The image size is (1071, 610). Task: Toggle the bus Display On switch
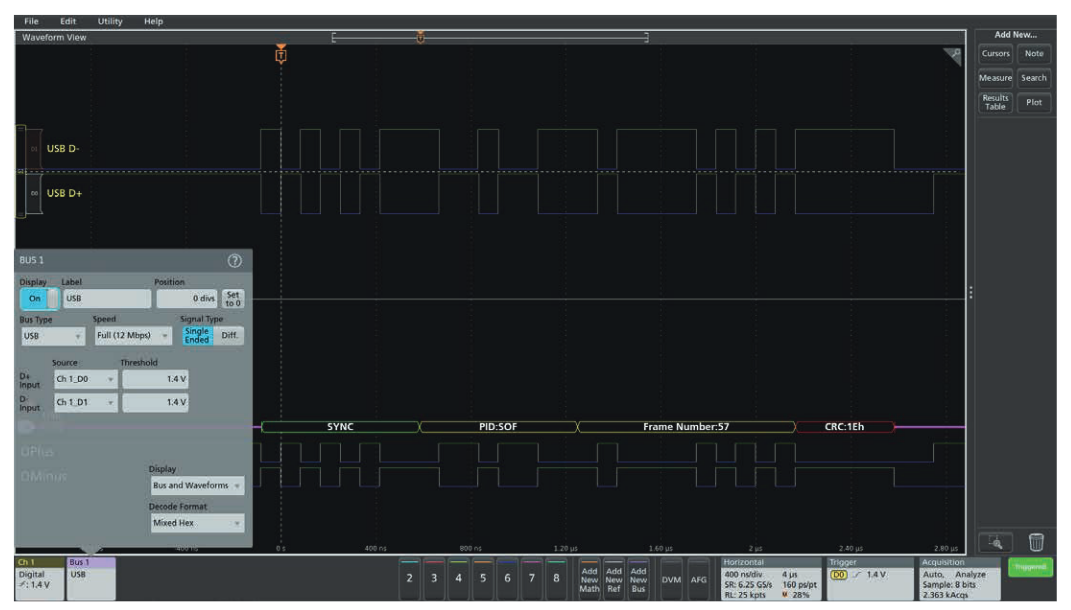tap(38, 298)
